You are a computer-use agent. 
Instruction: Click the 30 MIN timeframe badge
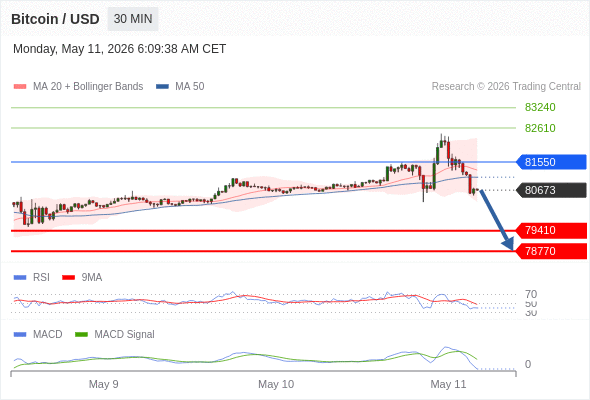pos(133,19)
